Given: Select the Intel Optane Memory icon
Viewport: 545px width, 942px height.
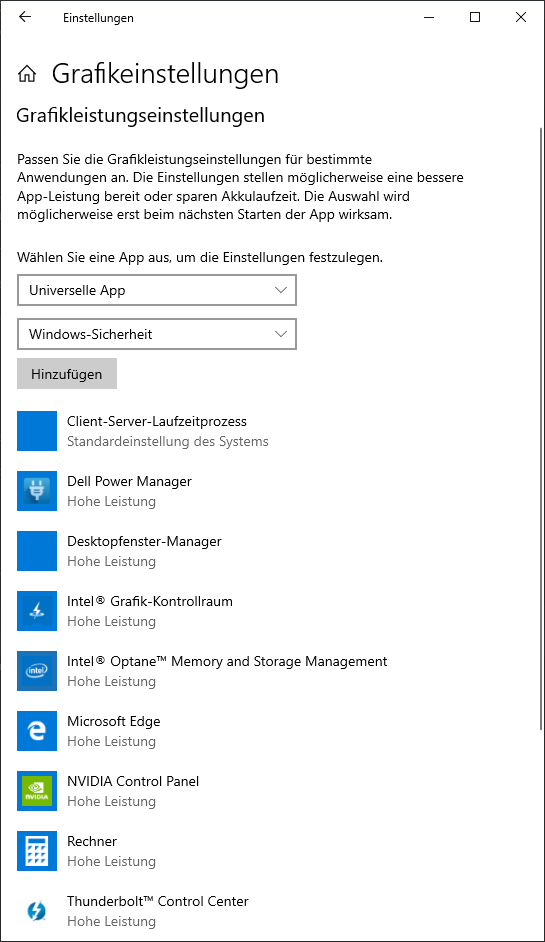Looking at the screenshot, I should (37, 671).
